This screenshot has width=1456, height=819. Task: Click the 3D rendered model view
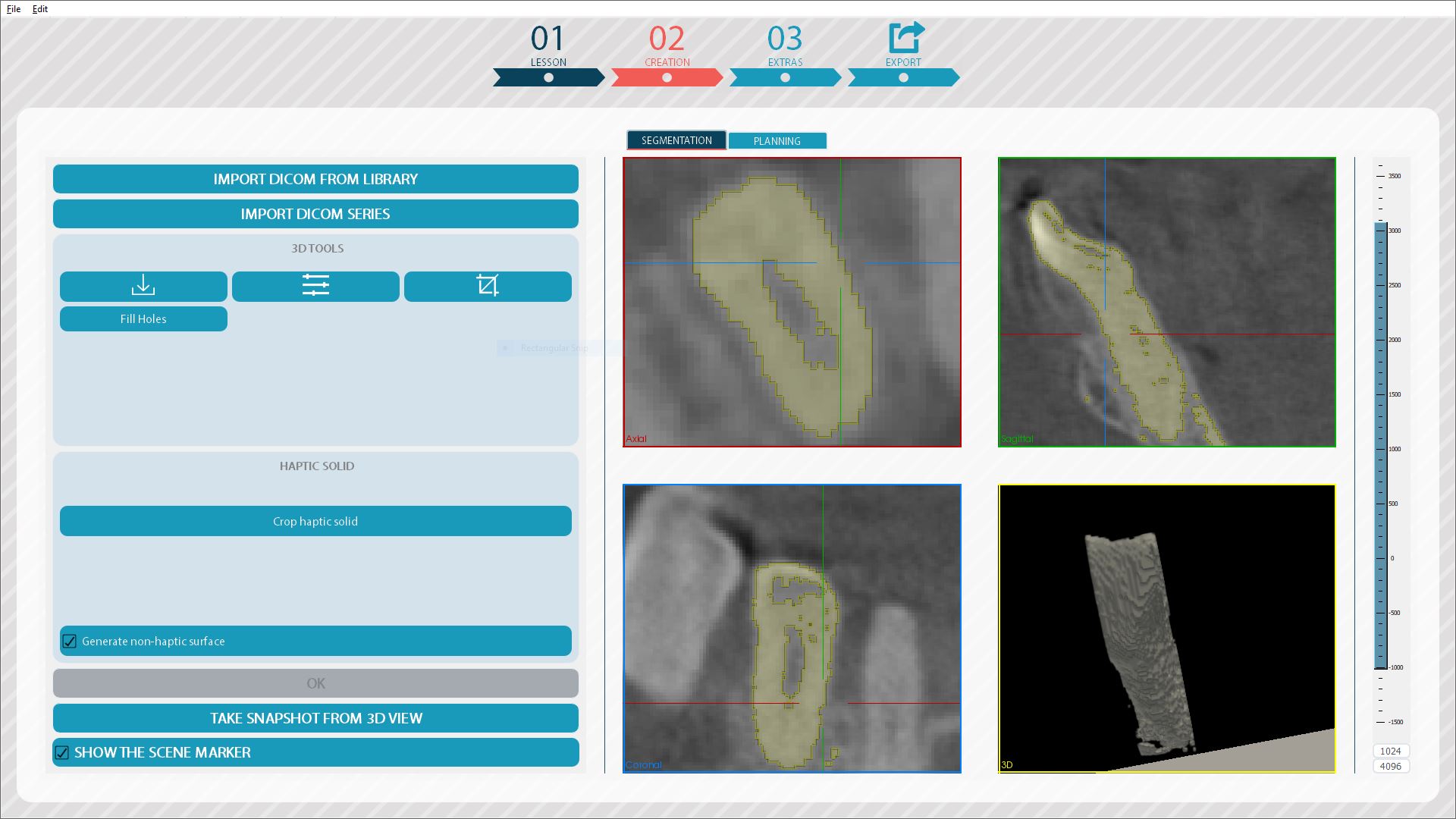click(x=1167, y=629)
